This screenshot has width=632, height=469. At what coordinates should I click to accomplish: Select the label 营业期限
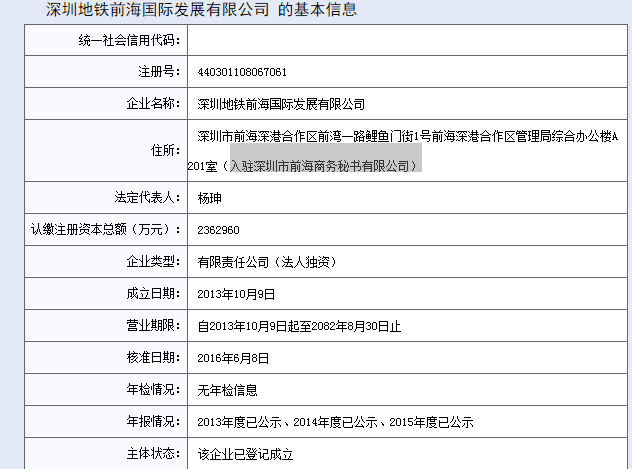[153, 326]
